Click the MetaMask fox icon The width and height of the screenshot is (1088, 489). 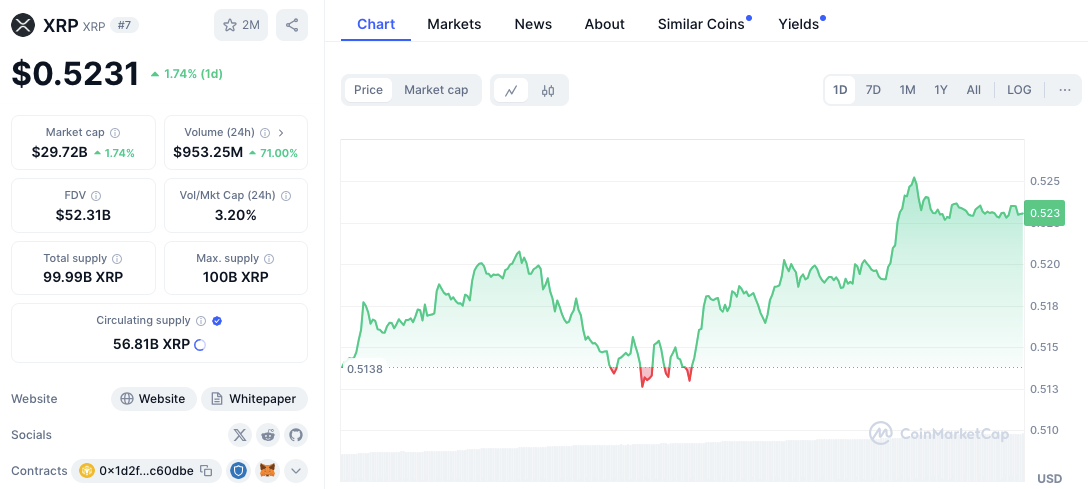[x=268, y=471]
